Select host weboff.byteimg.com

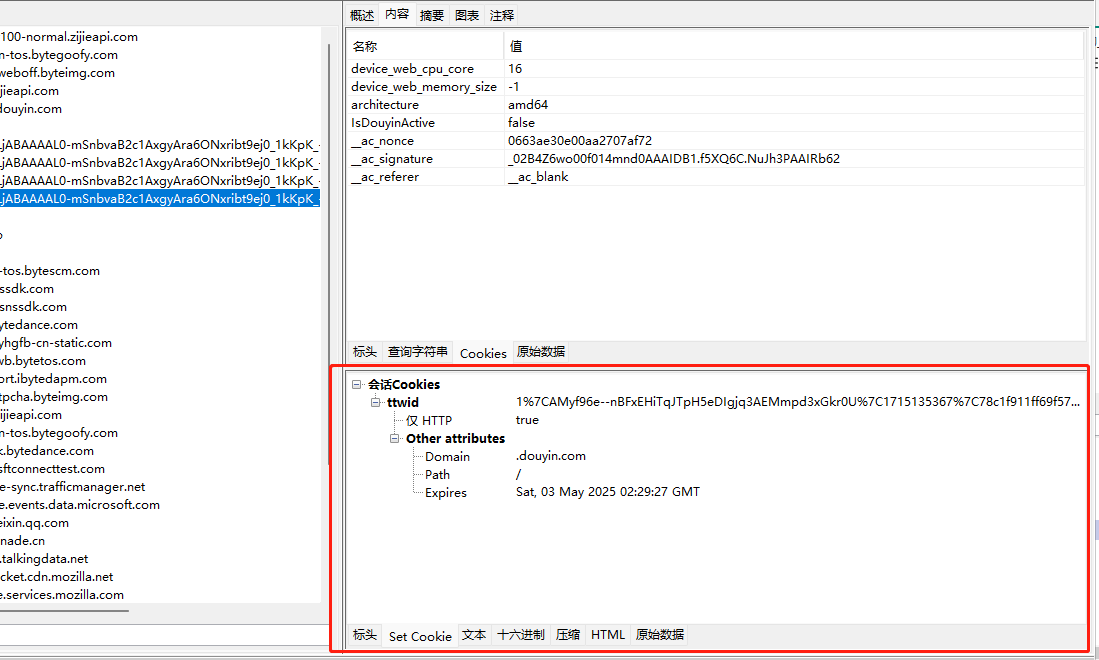click(x=57, y=73)
